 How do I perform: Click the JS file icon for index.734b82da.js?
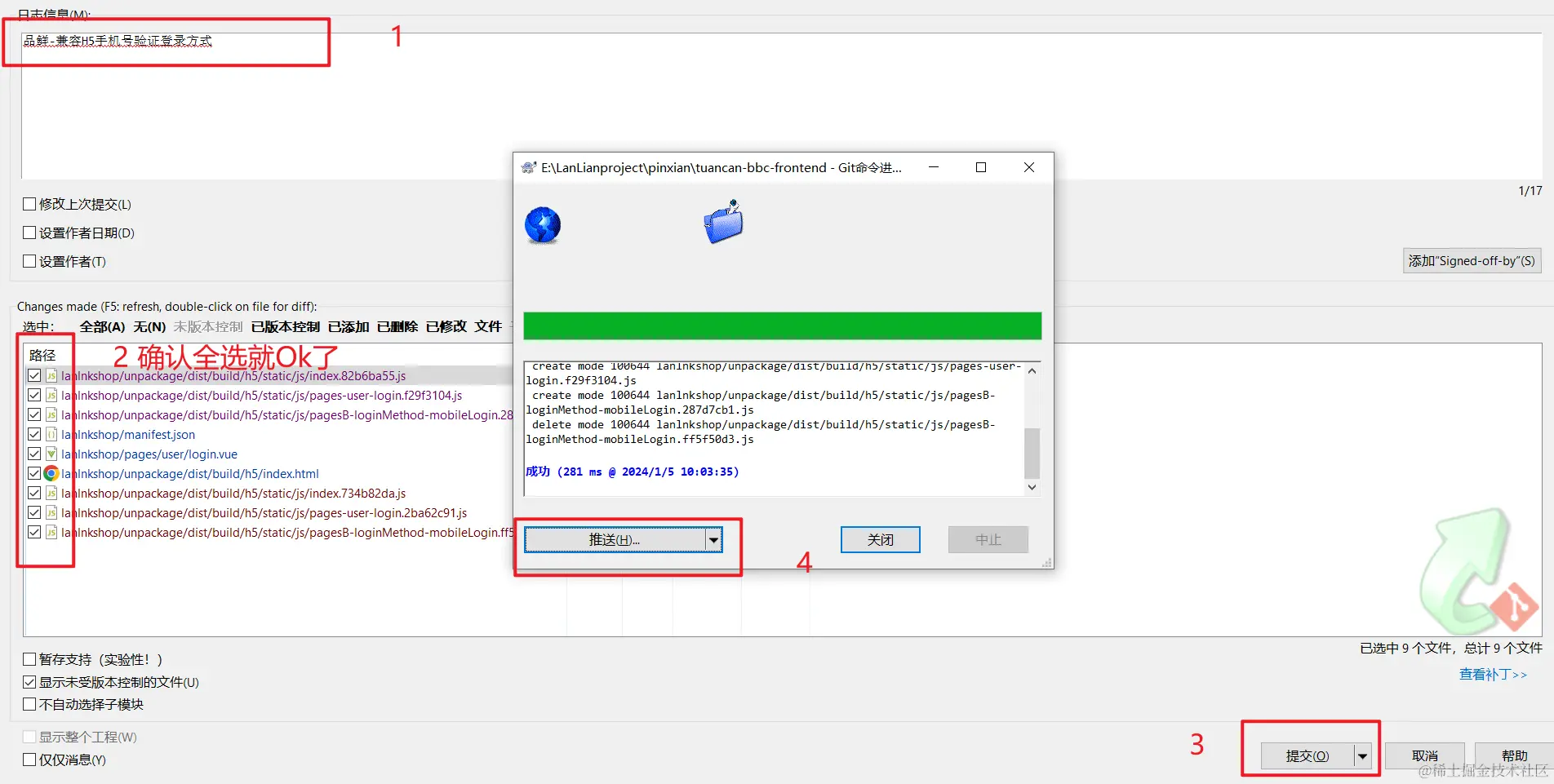[x=51, y=494]
